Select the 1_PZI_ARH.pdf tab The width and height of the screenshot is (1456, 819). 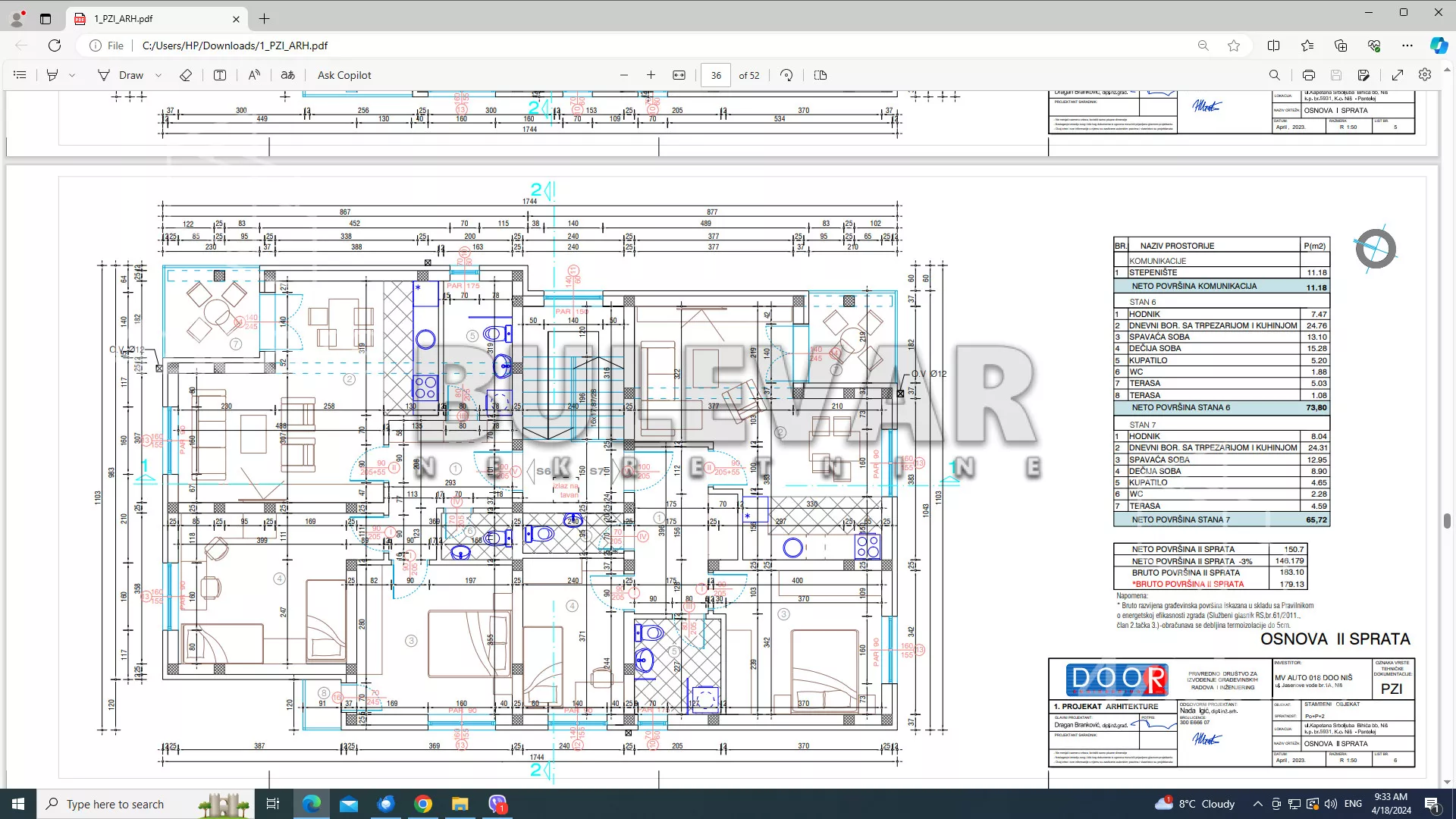point(155,19)
